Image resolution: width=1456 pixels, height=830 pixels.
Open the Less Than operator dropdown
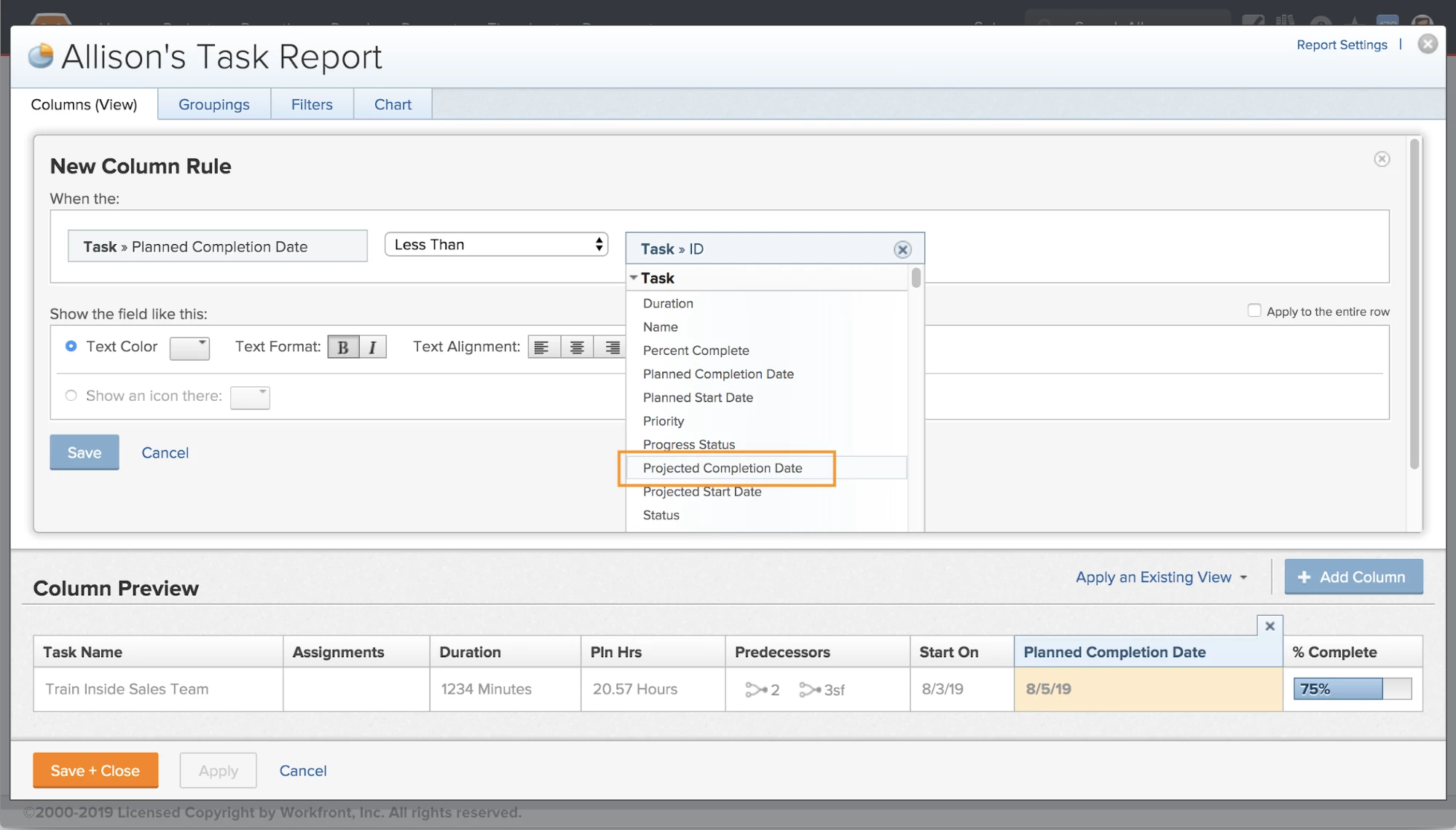click(496, 245)
